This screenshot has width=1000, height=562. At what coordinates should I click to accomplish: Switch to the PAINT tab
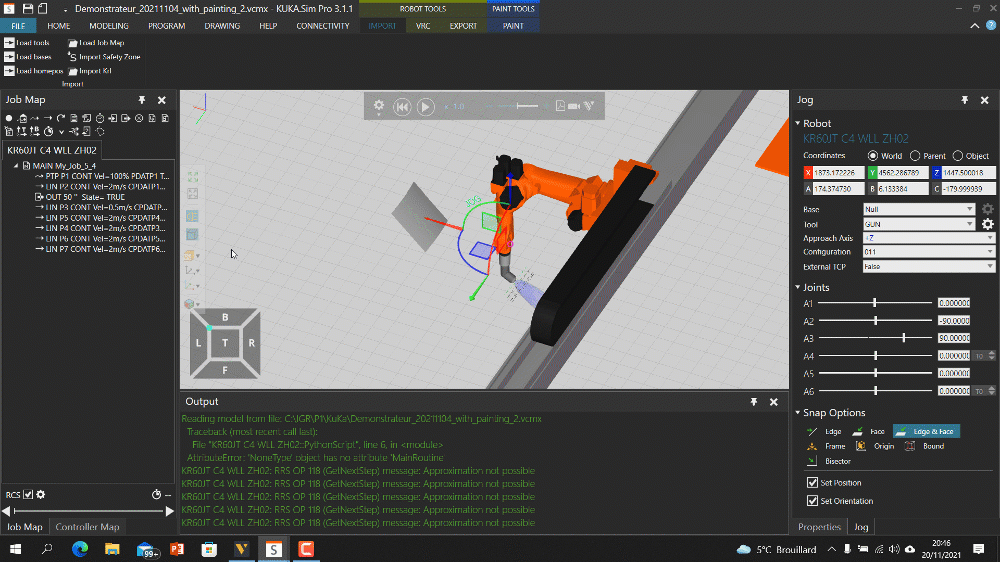tap(513, 26)
